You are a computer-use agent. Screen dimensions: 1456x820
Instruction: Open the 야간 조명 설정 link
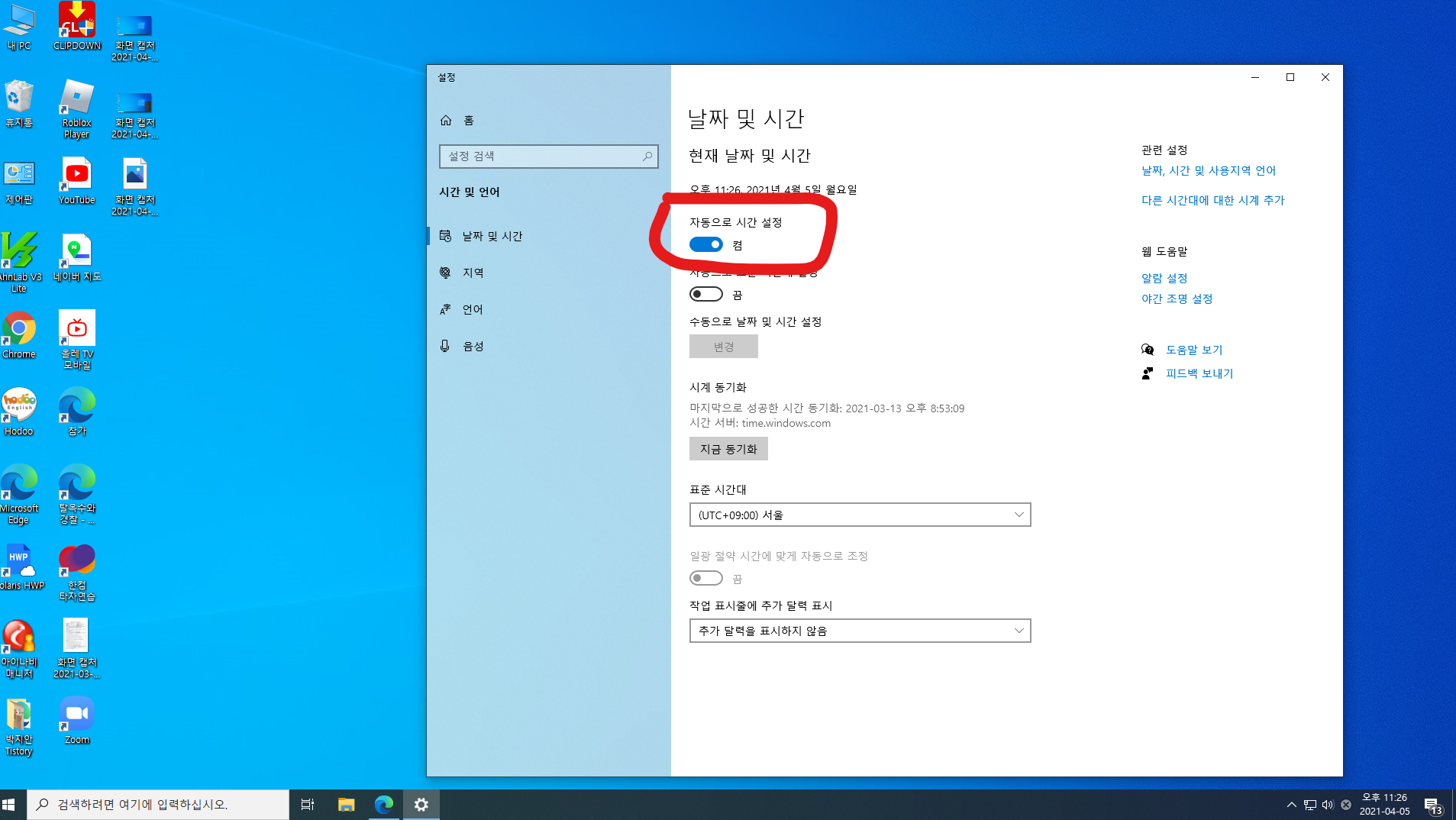(x=1177, y=299)
